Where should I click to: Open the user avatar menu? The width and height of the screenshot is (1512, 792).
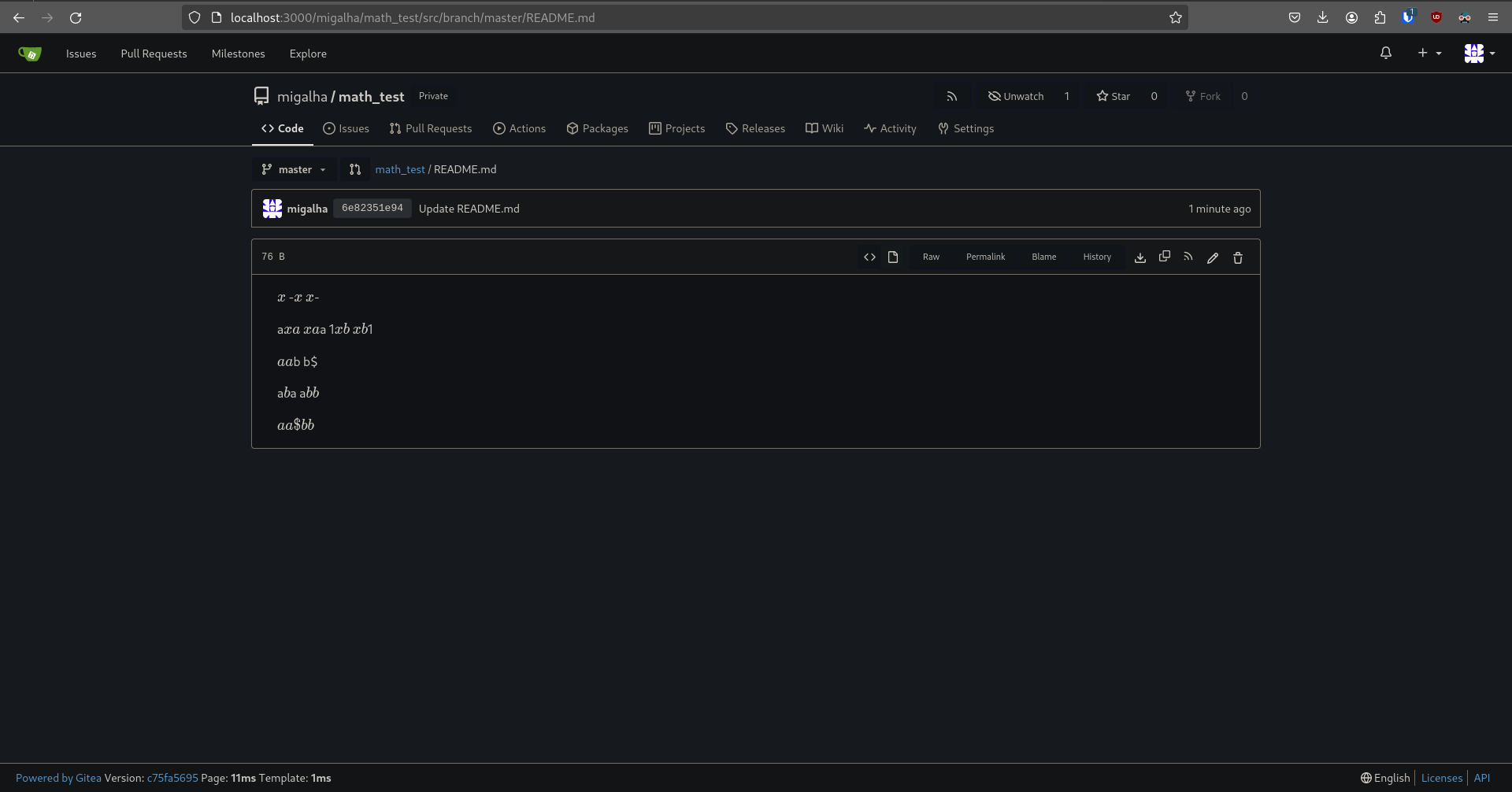pyautogui.click(x=1478, y=53)
